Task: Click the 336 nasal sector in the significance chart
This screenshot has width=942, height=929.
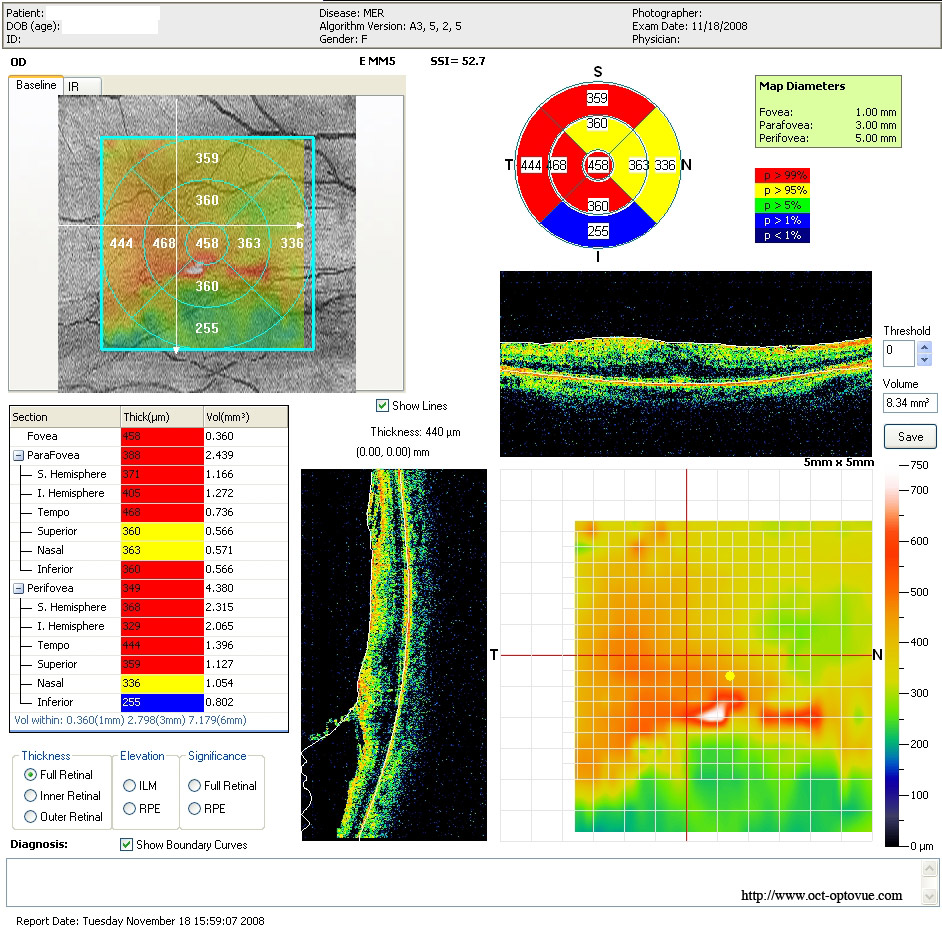Action: (x=665, y=165)
